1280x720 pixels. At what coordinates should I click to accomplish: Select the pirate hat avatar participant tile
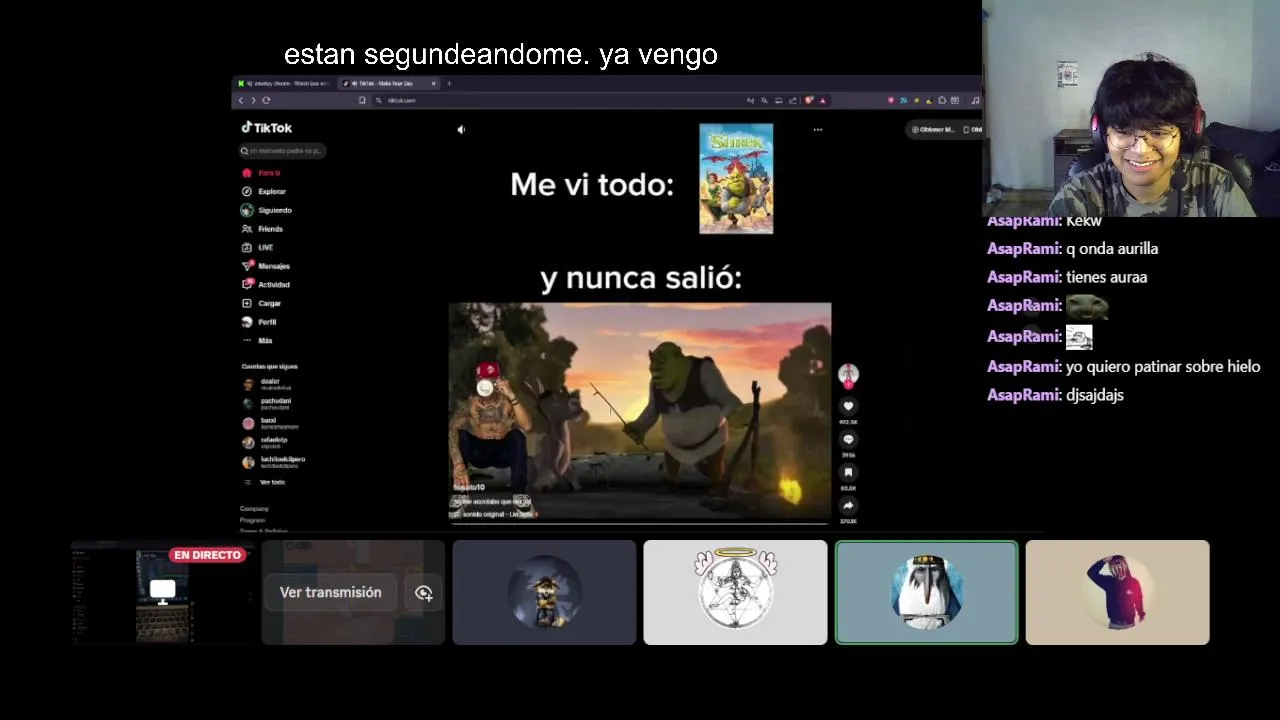(544, 592)
